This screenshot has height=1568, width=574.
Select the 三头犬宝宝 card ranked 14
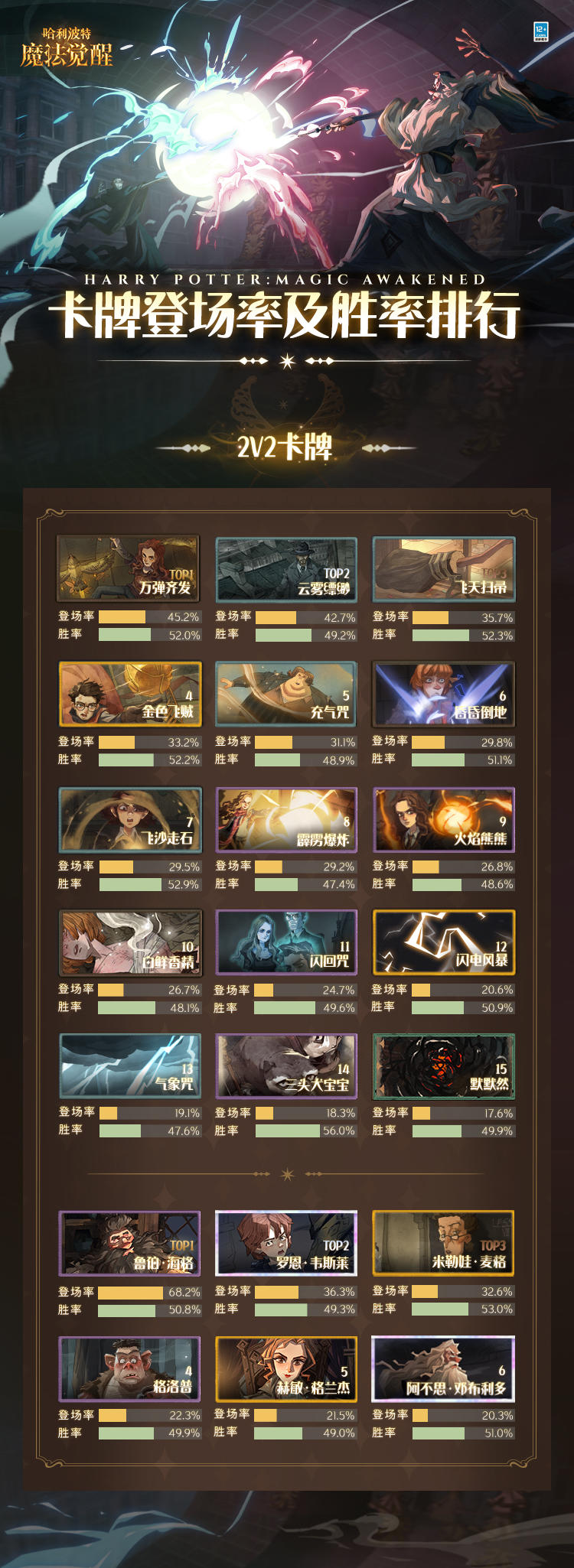coord(286,1066)
